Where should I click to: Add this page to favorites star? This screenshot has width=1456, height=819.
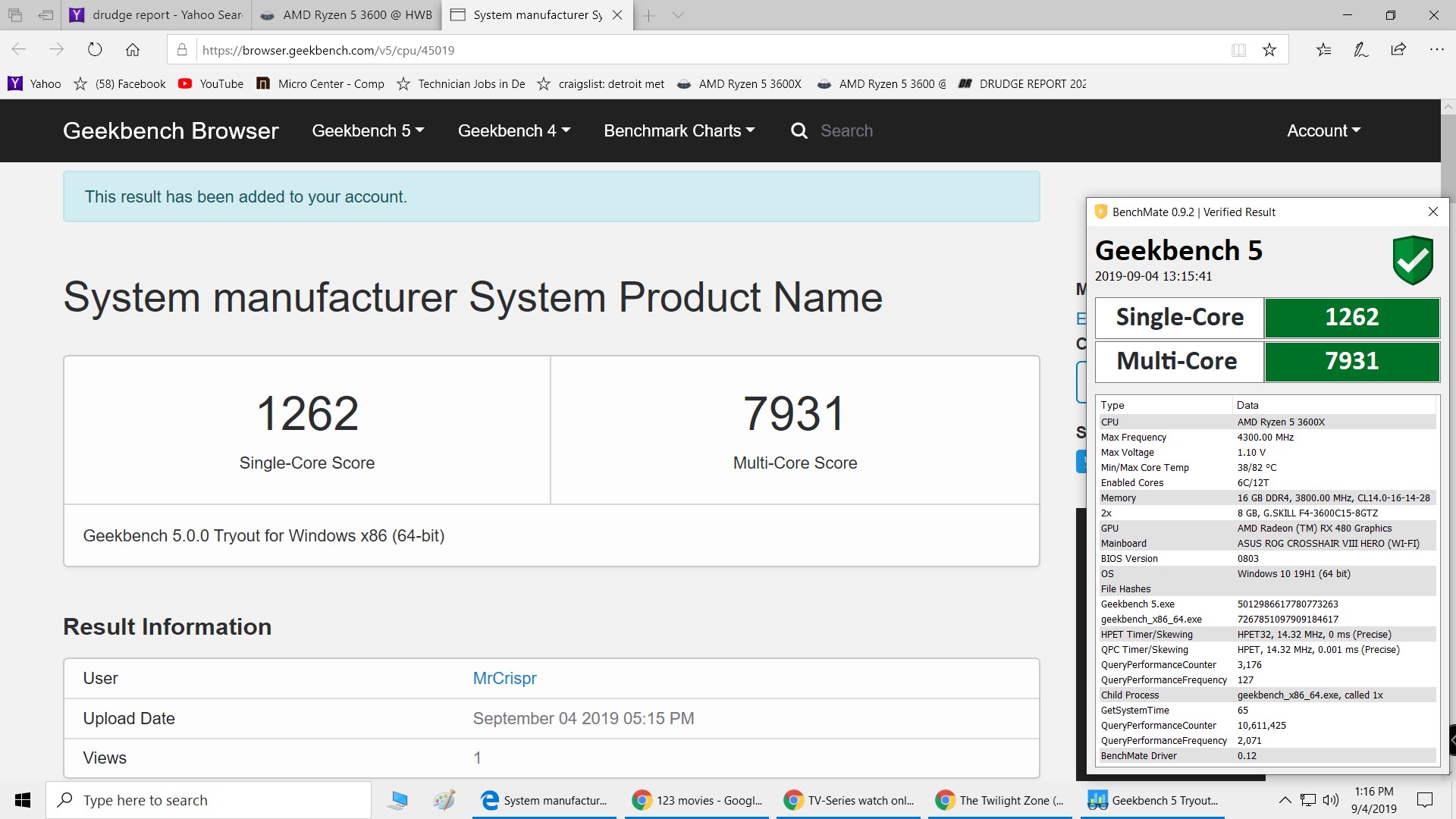(x=1269, y=50)
